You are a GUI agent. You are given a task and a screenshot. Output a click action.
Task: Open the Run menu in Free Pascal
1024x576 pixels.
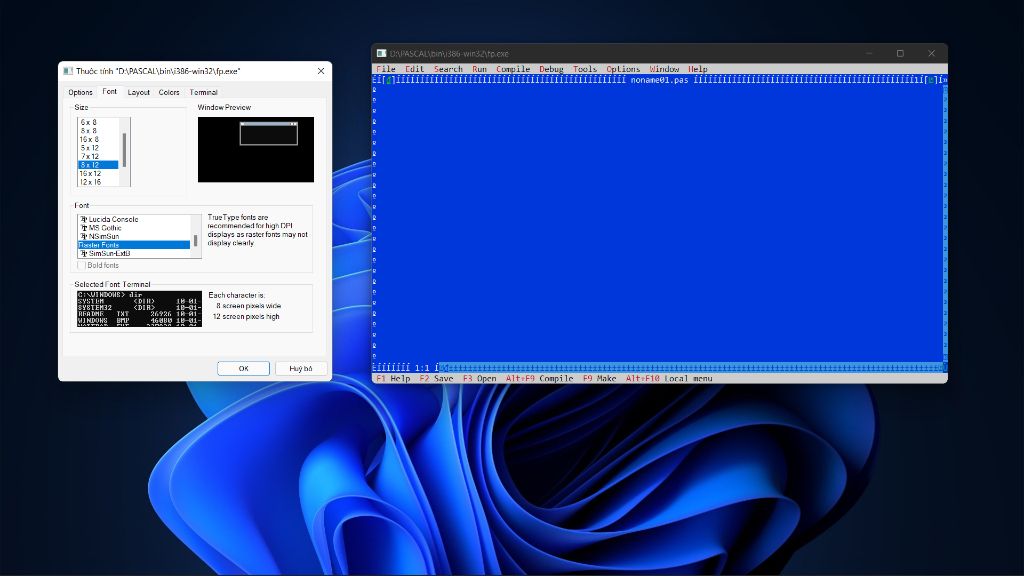click(x=479, y=69)
